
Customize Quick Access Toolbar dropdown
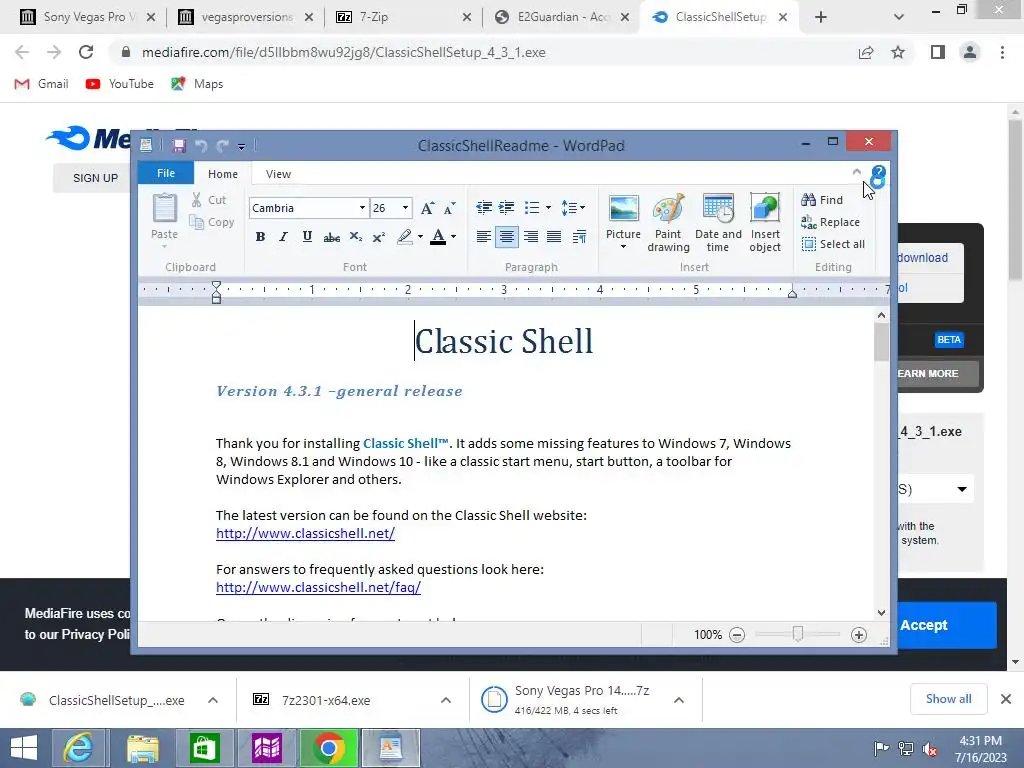[x=241, y=146]
